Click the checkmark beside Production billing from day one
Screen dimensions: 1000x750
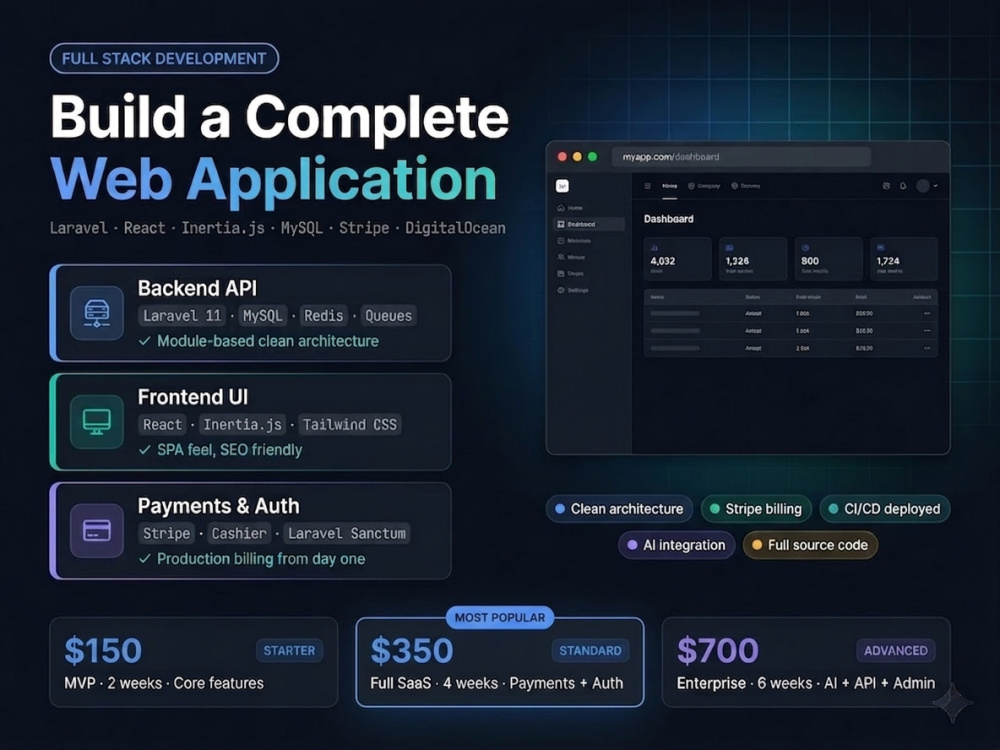[145, 559]
